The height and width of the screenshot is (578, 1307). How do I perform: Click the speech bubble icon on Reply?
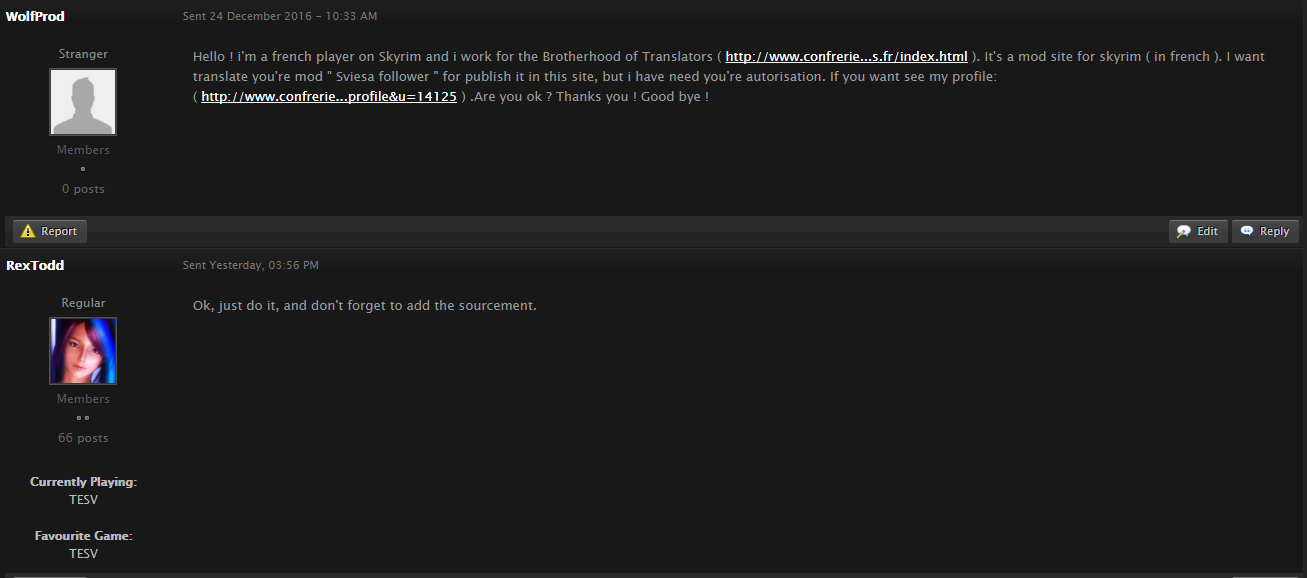(x=1247, y=231)
